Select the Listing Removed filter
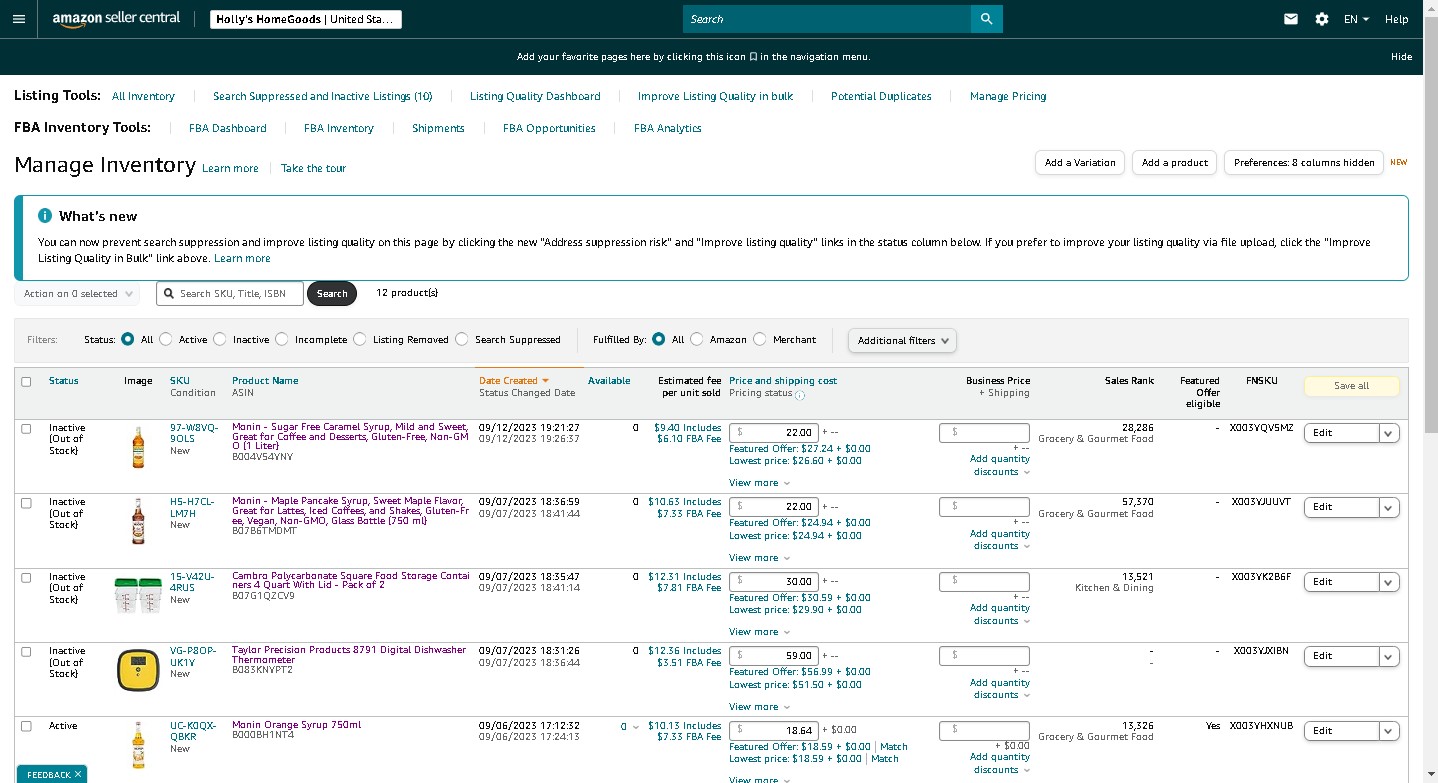Image resolution: width=1438 pixels, height=783 pixels. (x=360, y=339)
